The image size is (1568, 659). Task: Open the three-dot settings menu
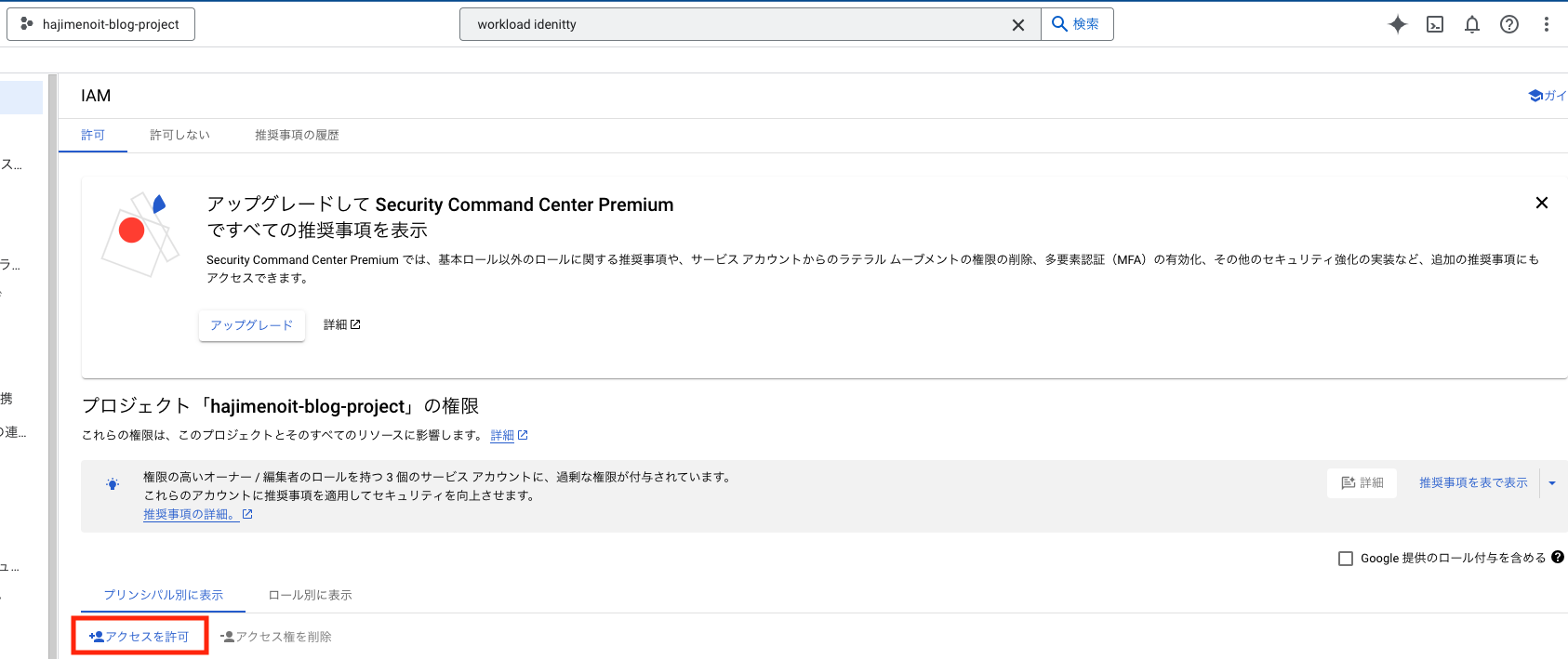click(x=1547, y=24)
